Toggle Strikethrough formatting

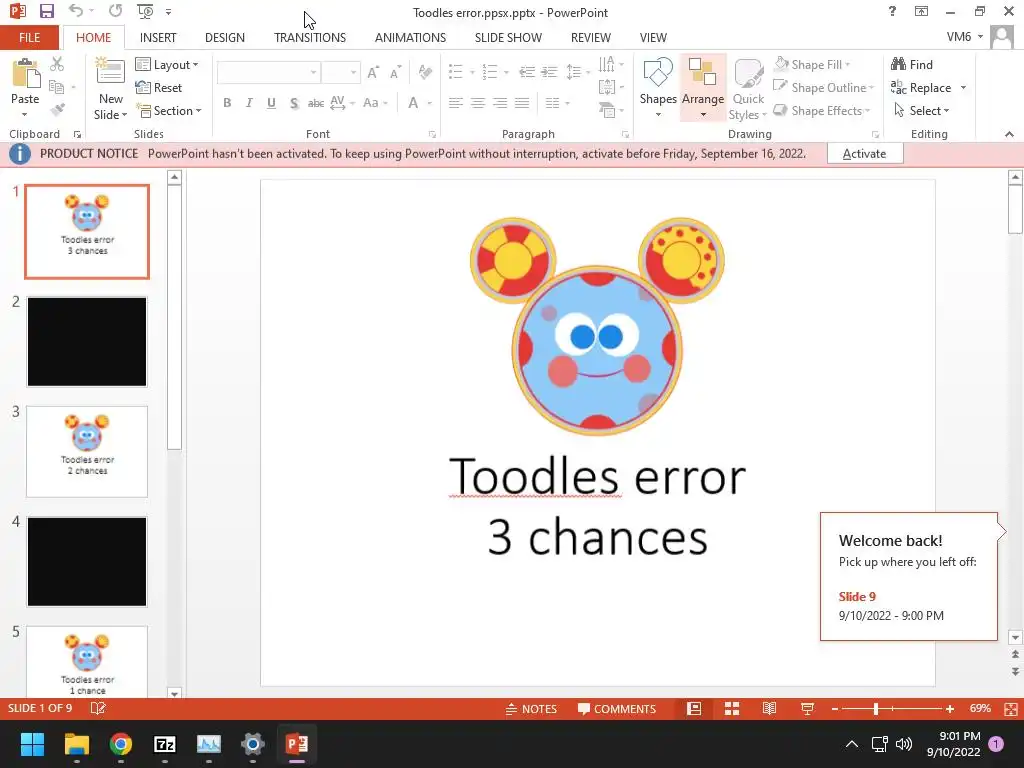point(315,103)
